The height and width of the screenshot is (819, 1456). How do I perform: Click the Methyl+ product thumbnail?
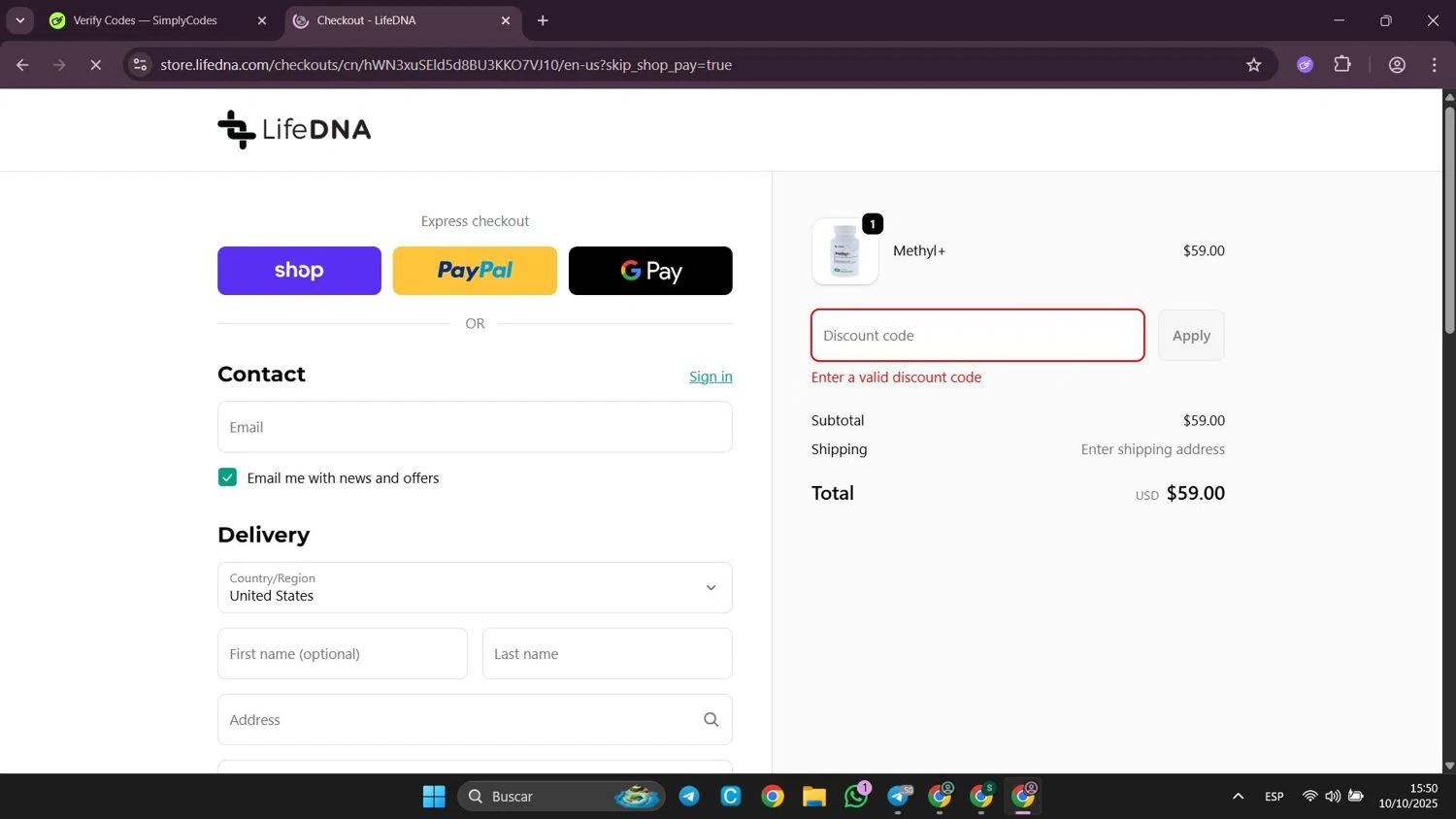[844, 251]
